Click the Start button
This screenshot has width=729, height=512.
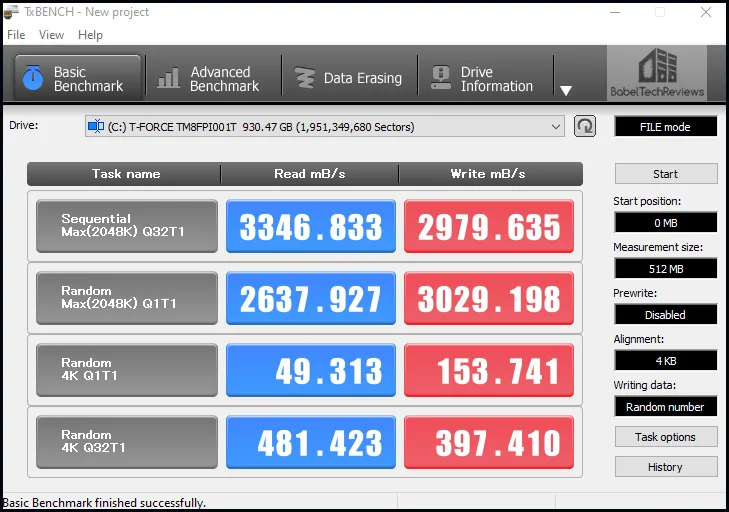tap(666, 174)
